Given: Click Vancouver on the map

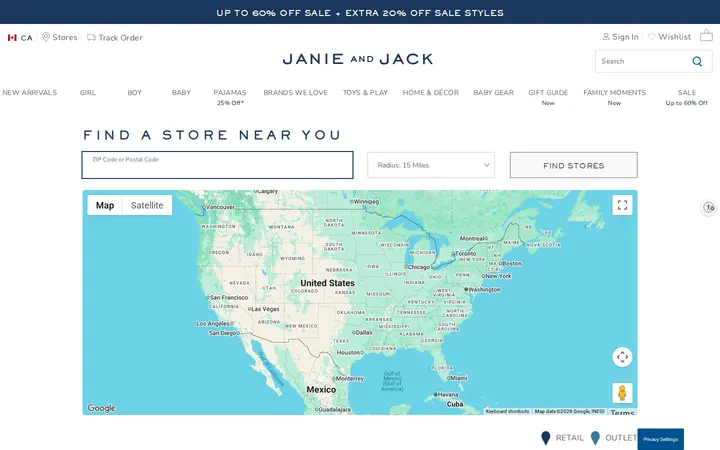Looking at the screenshot, I should coord(220,207).
